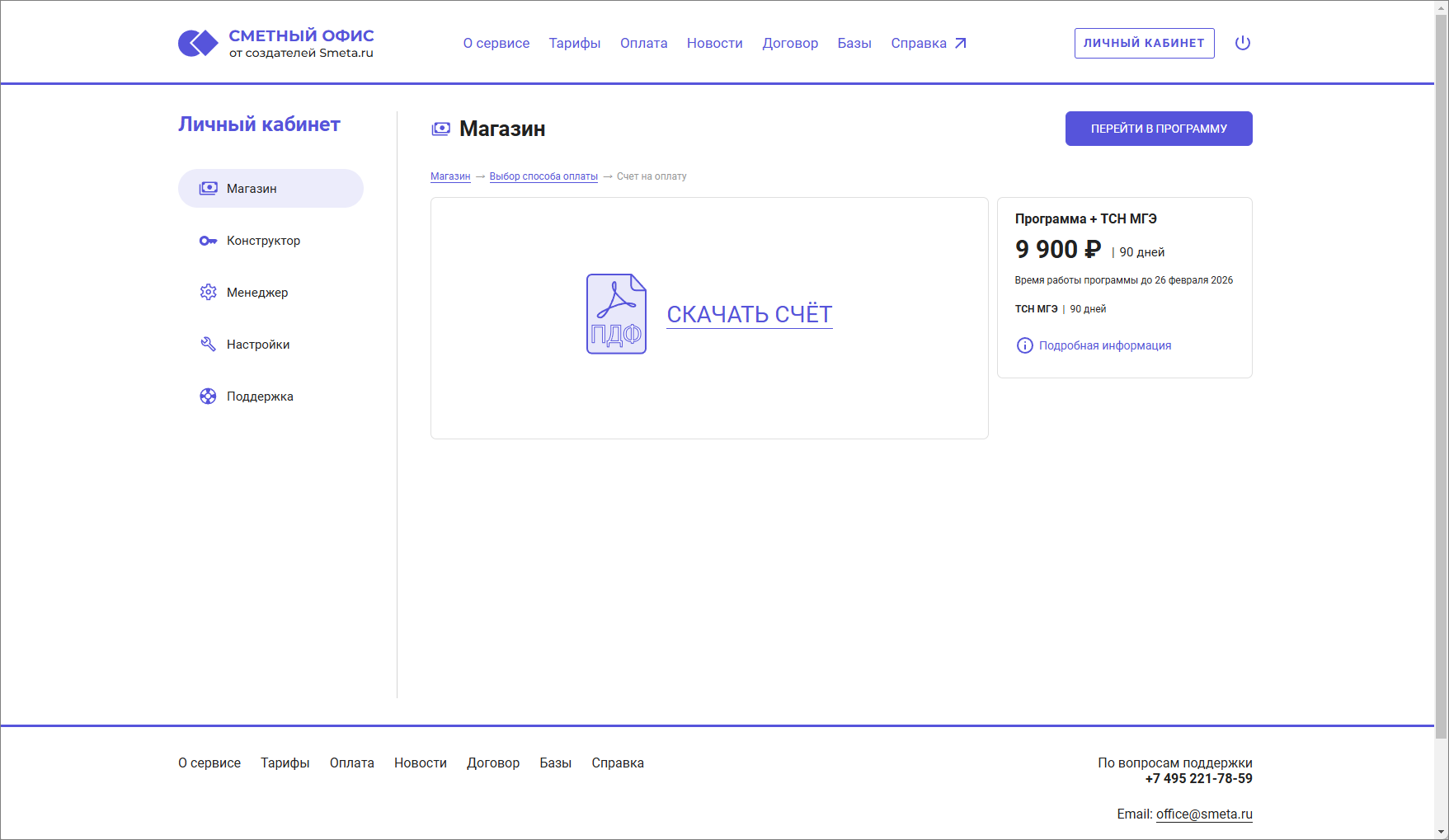Click the external link arrow beside Справка
This screenshot has height=840, width=1449.
click(961, 41)
